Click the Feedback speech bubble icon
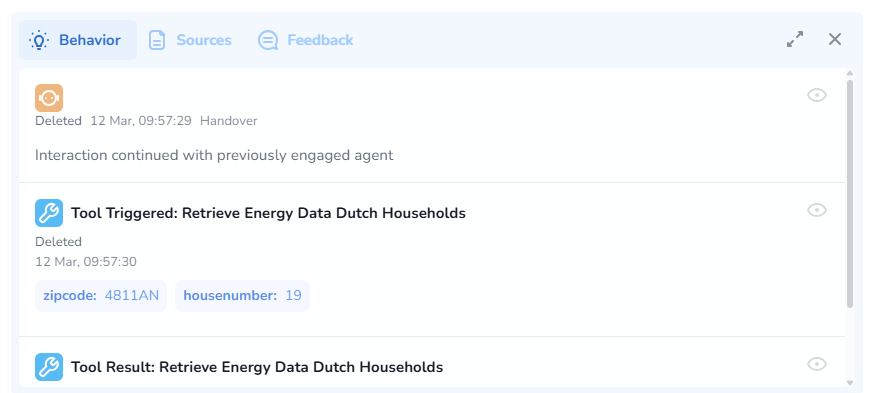The image size is (876, 393). pyautogui.click(x=268, y=40)
